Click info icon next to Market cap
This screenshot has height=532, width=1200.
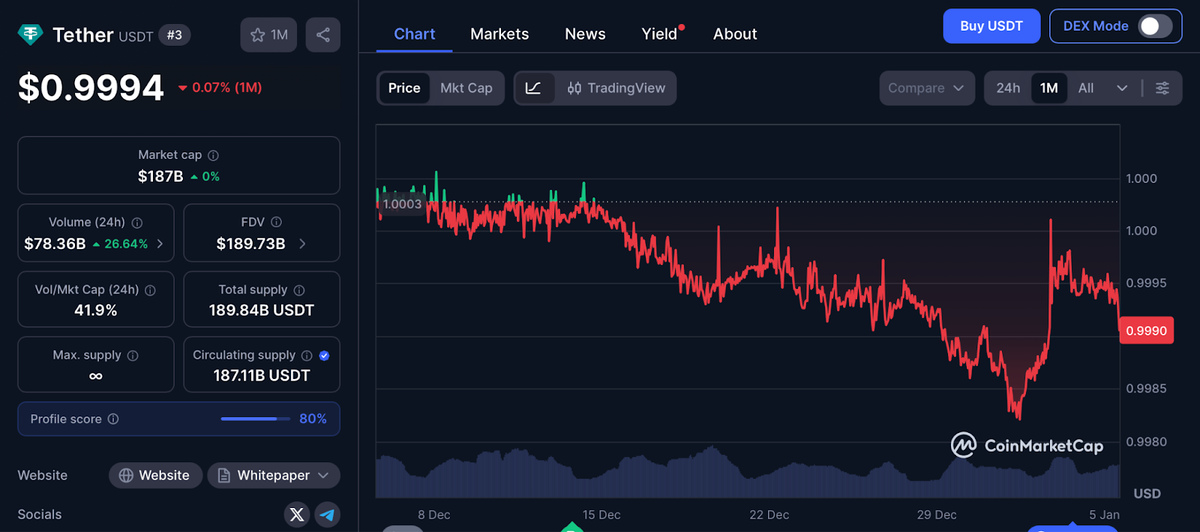coord(214,156)
